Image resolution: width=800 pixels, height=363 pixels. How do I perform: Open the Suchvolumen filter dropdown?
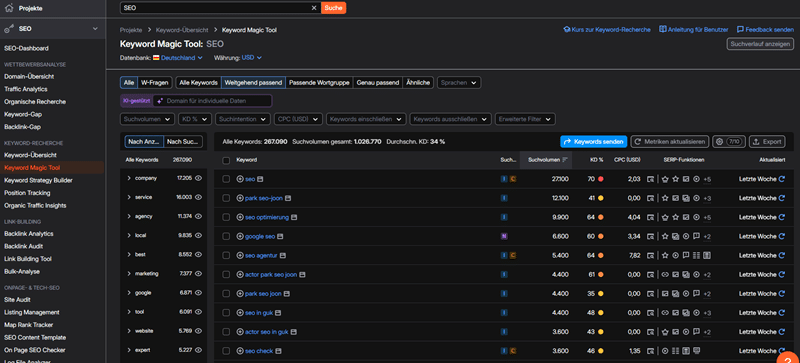coord(147,119)
